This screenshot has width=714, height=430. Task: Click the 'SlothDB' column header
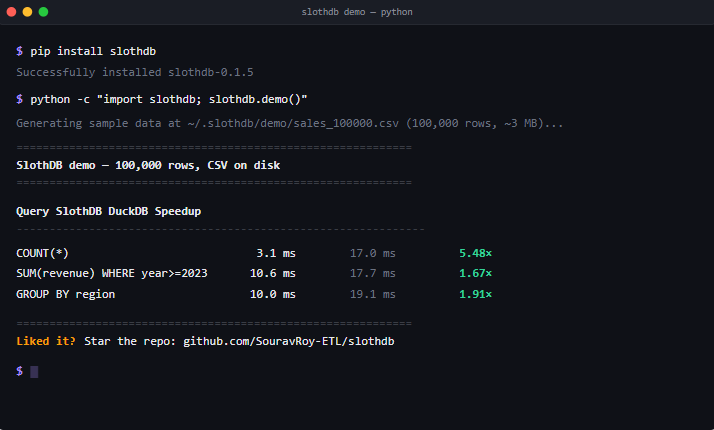(79, 211)
